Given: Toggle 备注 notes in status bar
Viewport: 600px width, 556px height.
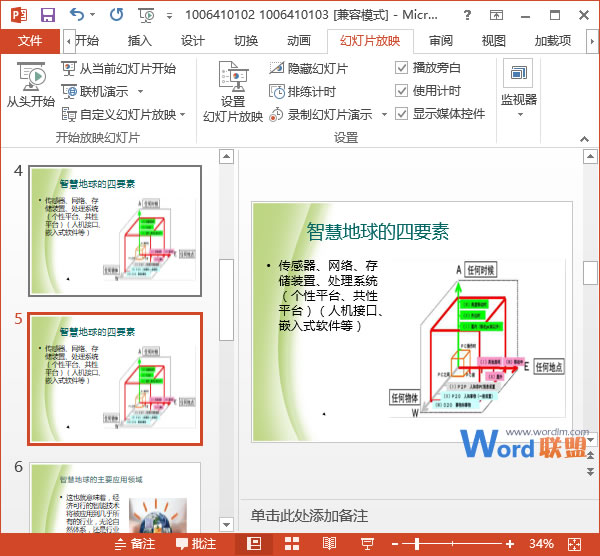Looking at the screenshot, I should (x=135, y=544).
